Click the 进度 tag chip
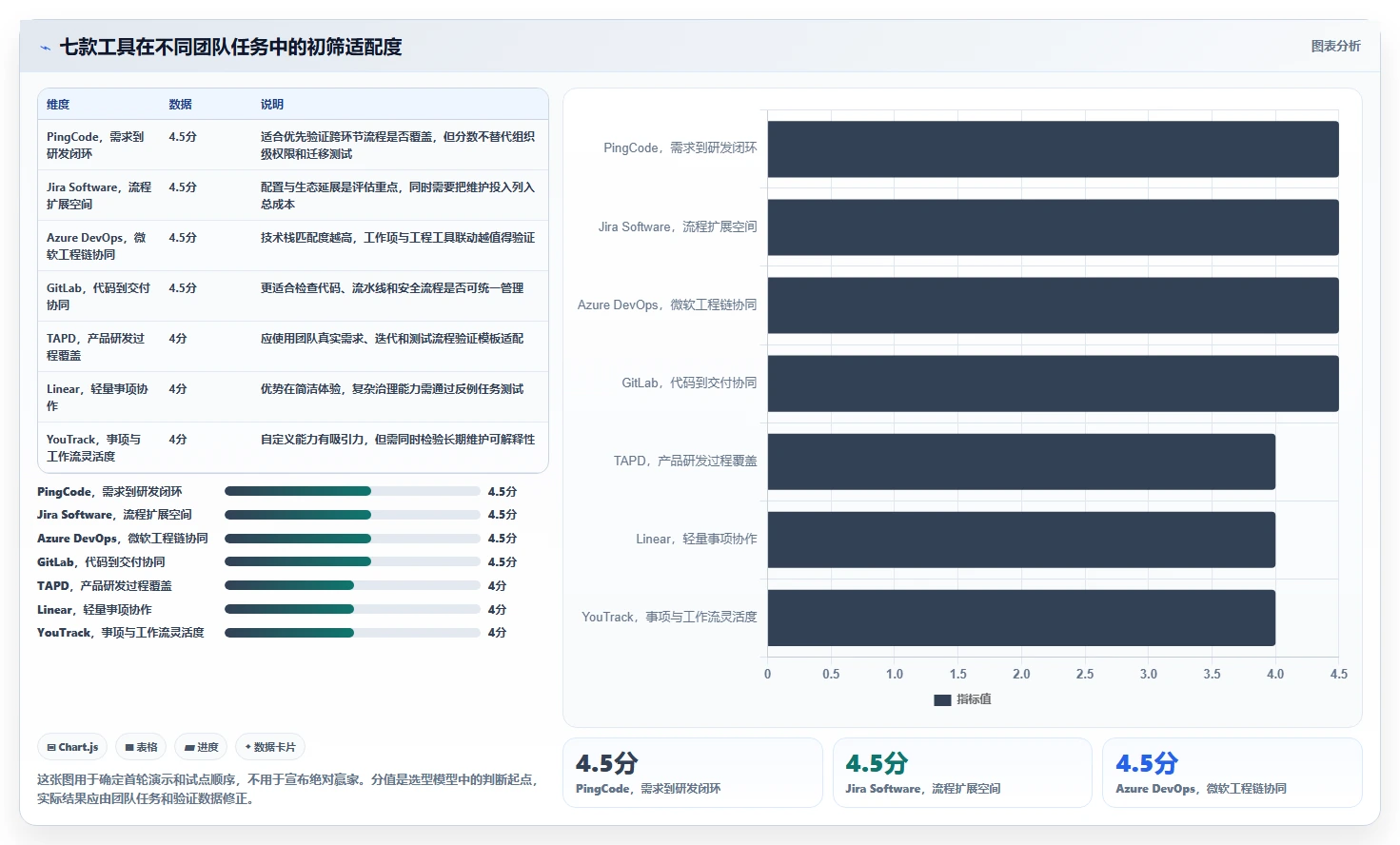 [x=201, y=747]
